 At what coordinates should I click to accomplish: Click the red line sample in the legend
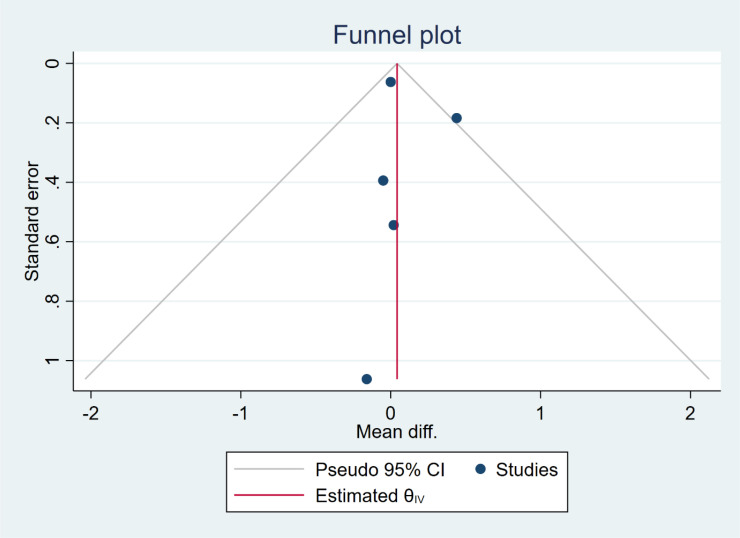[267, 495]
